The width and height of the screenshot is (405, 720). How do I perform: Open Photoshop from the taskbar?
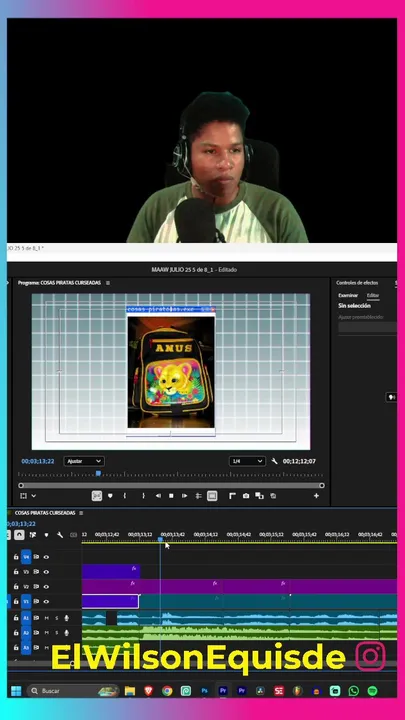(x=204, y=691)
